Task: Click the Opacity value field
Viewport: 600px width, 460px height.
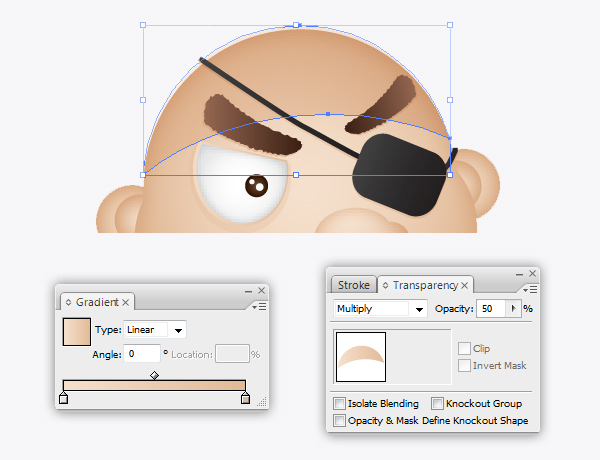Action: click(x=491, y=308)
